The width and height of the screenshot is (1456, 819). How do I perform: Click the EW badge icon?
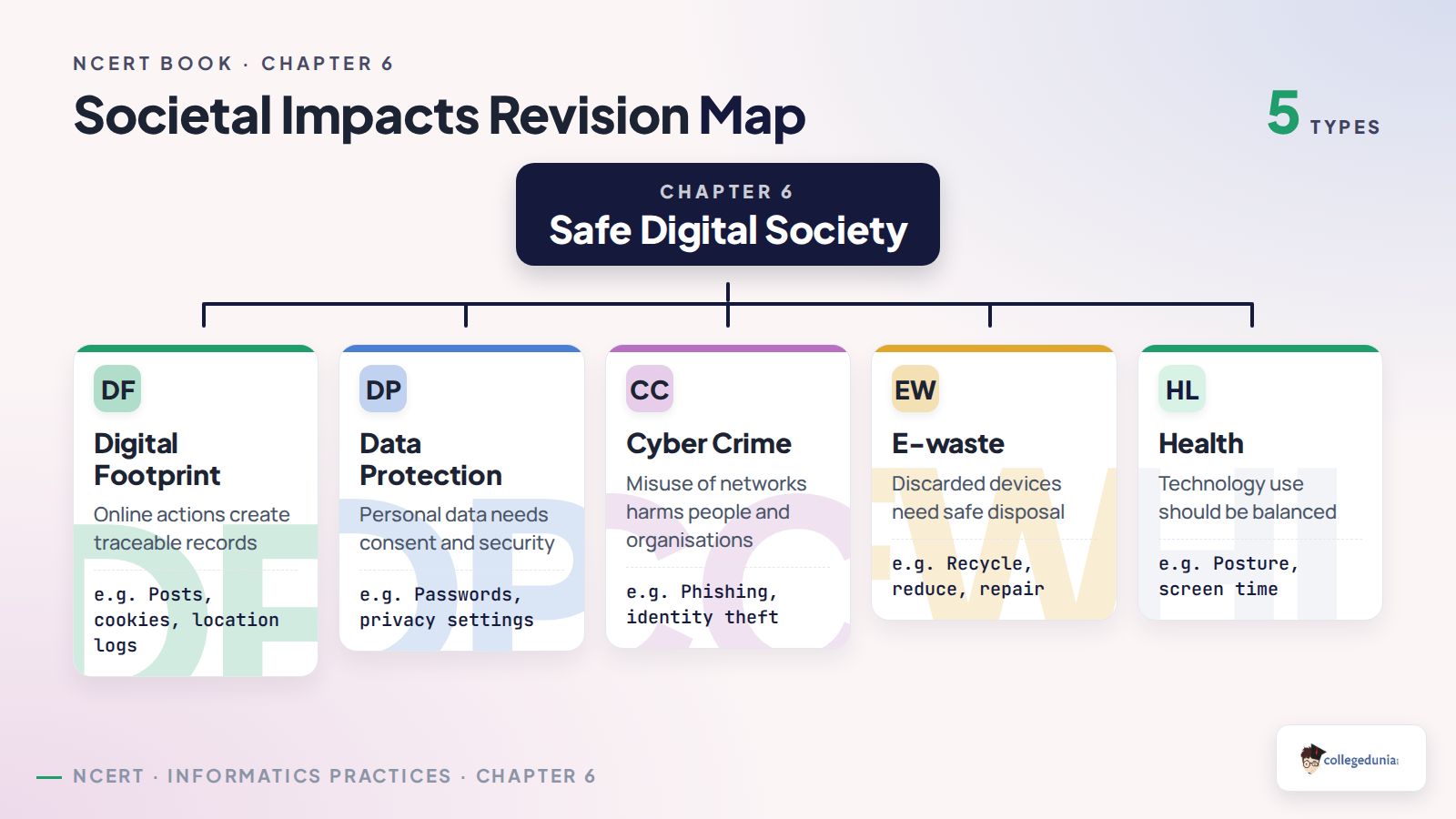[915, 389]
